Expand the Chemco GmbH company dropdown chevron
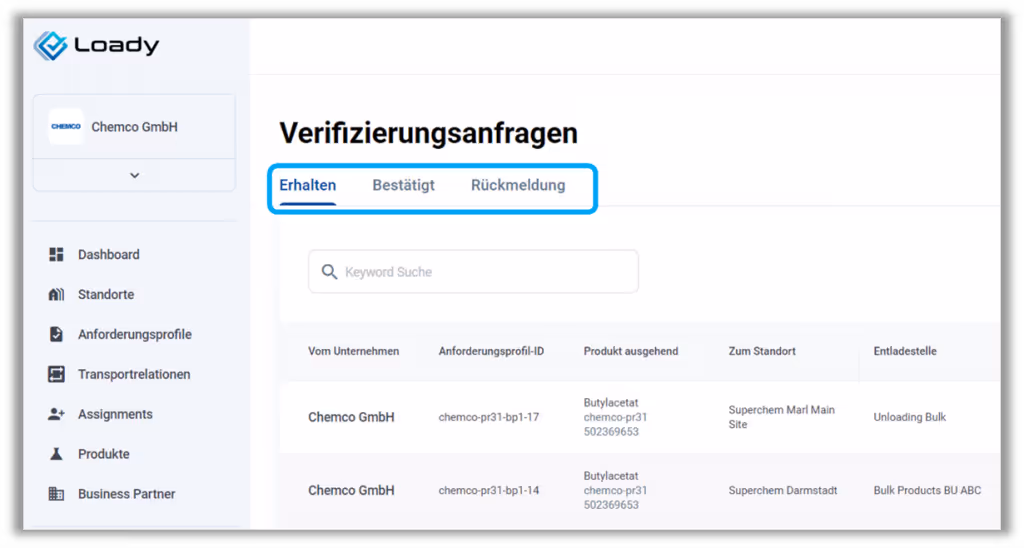Screen dimensions: 1024x548 (x=135, y=175)
